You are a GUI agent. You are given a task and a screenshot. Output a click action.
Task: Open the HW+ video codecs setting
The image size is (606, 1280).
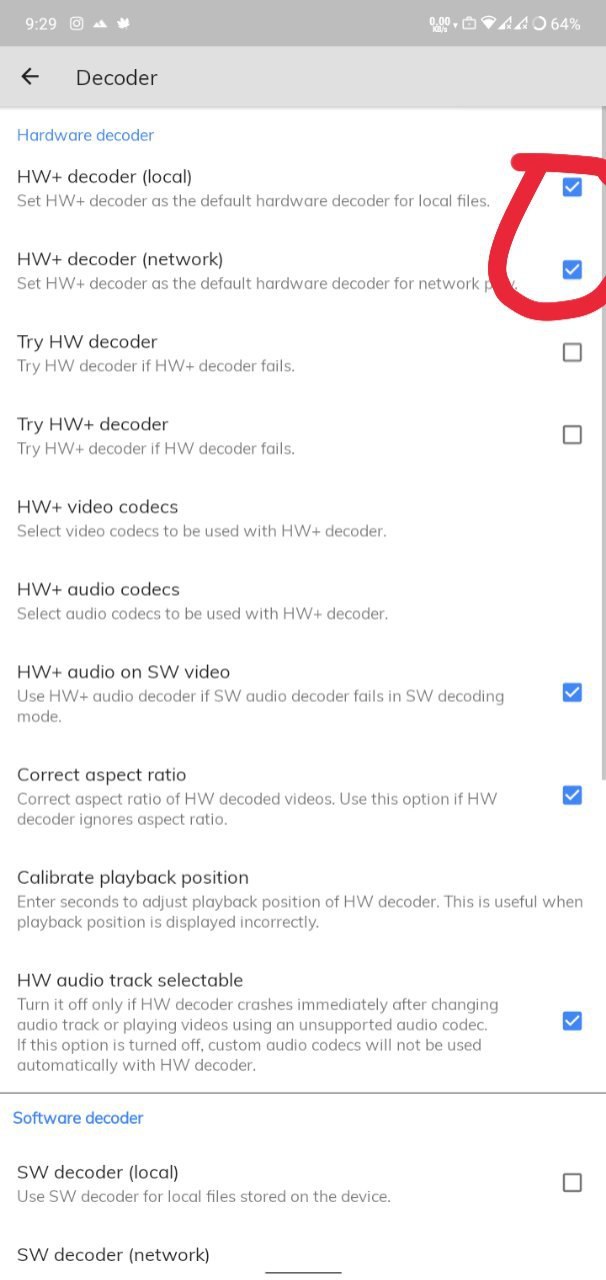pos(303,517)
